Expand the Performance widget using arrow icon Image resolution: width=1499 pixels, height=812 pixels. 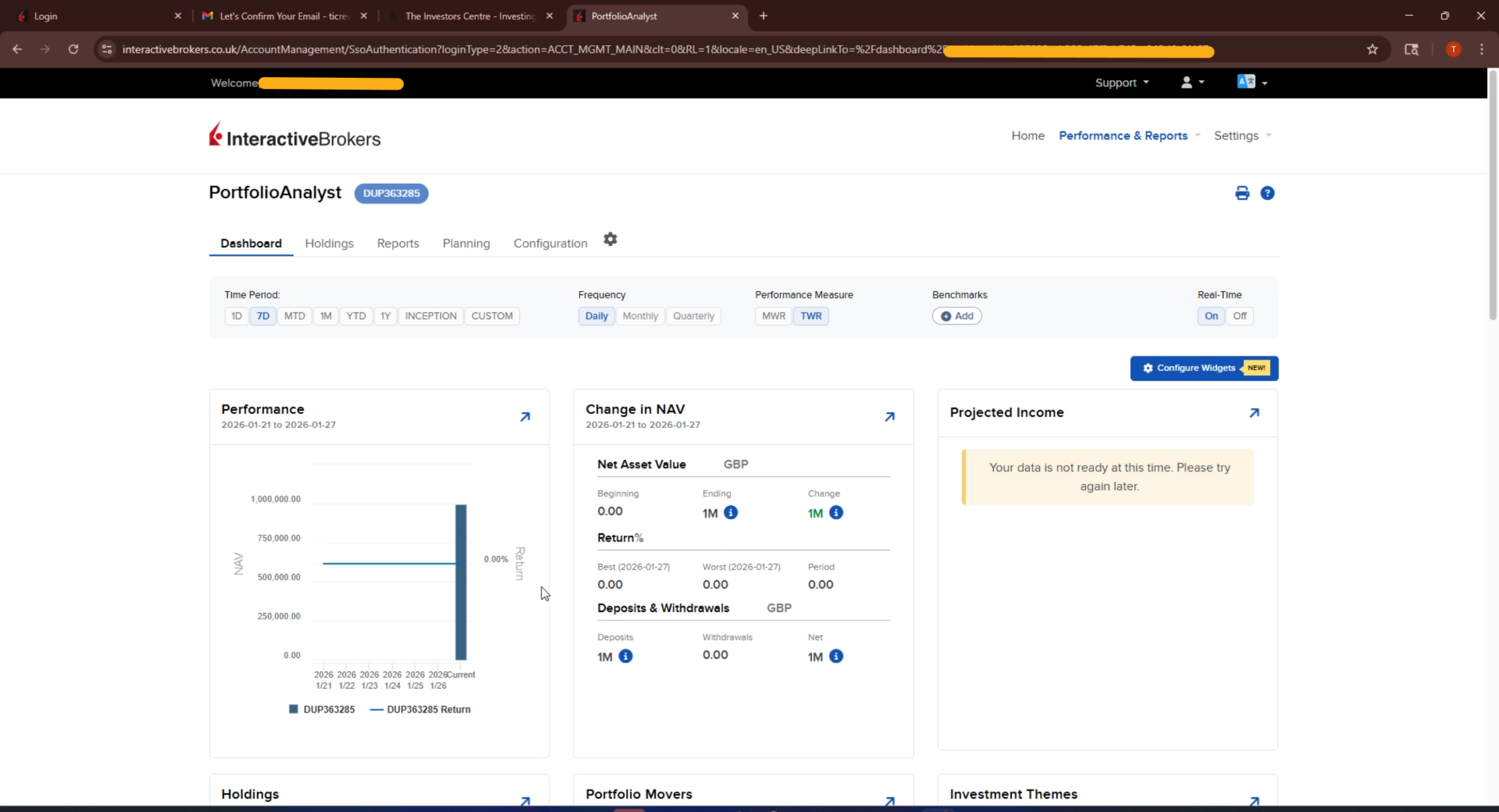[x=525, y=417]
